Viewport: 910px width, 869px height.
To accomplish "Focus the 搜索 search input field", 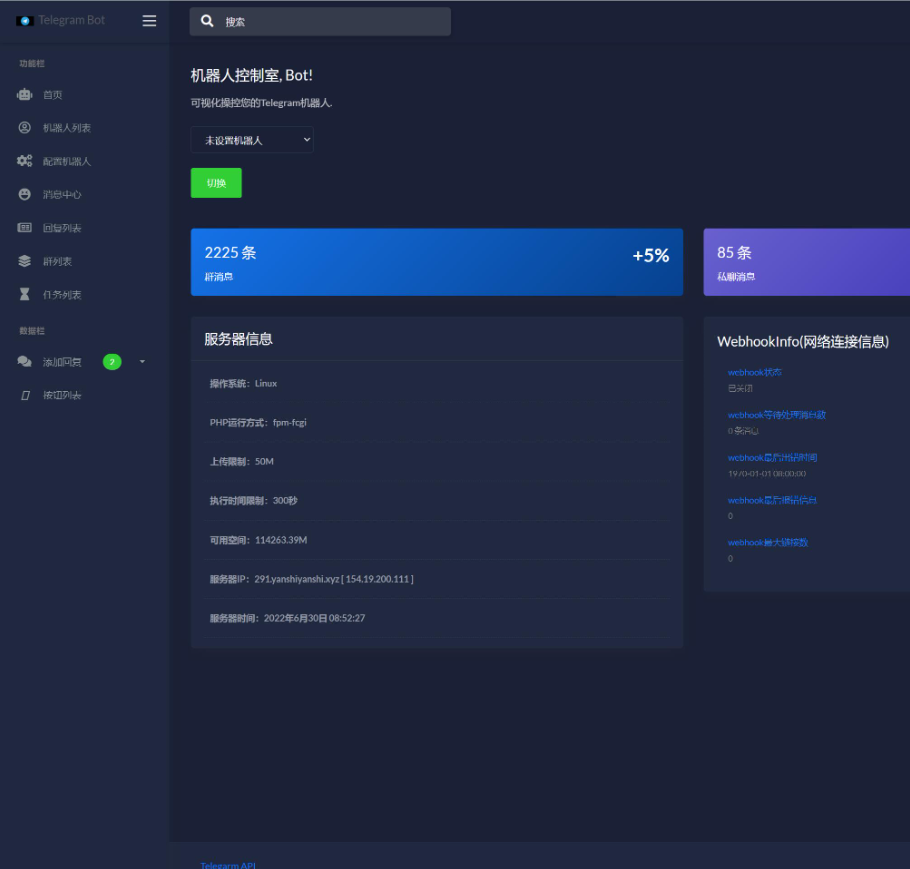I will 320,21.
